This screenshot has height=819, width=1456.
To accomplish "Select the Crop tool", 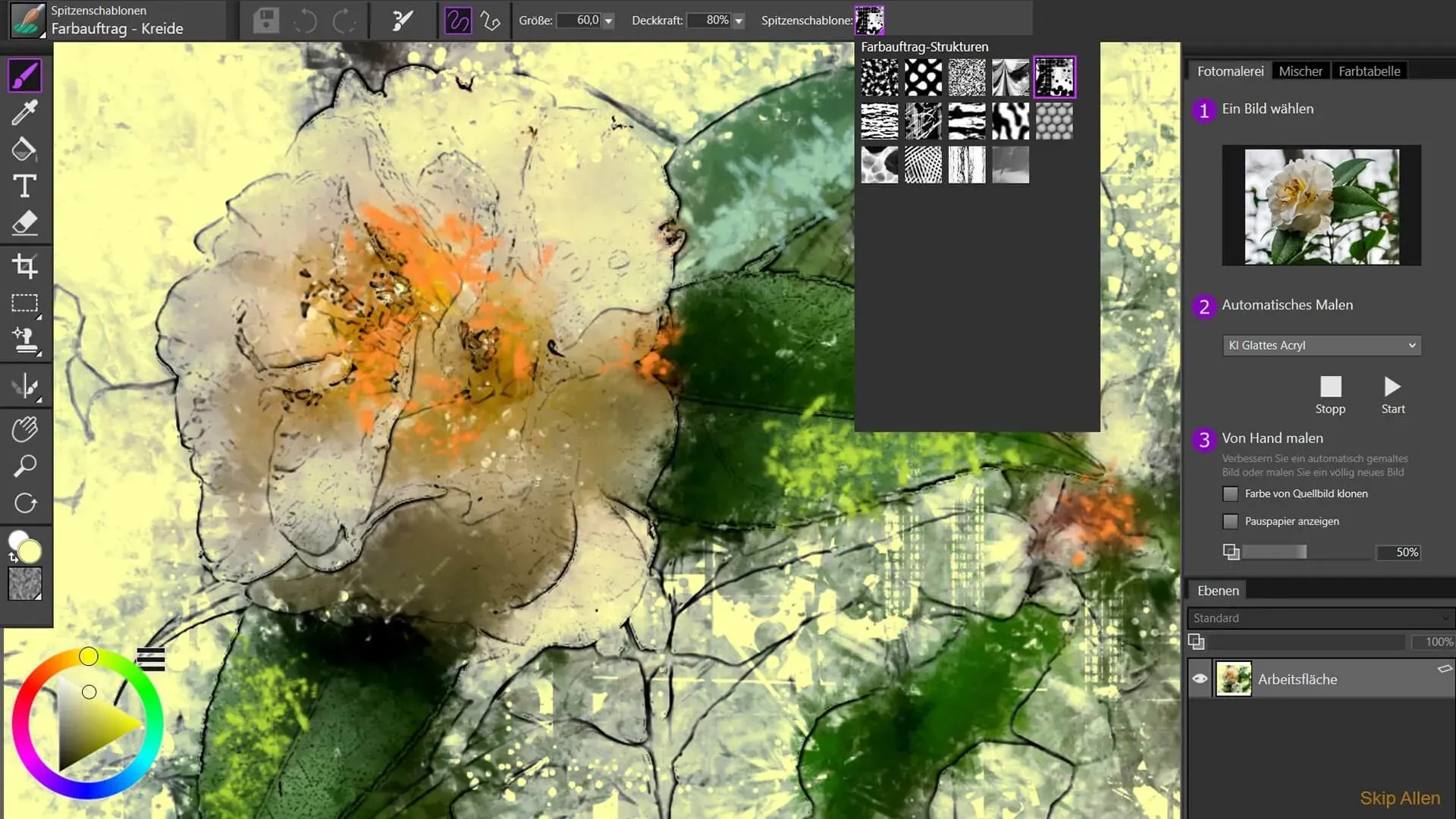I will coord(25,266).
